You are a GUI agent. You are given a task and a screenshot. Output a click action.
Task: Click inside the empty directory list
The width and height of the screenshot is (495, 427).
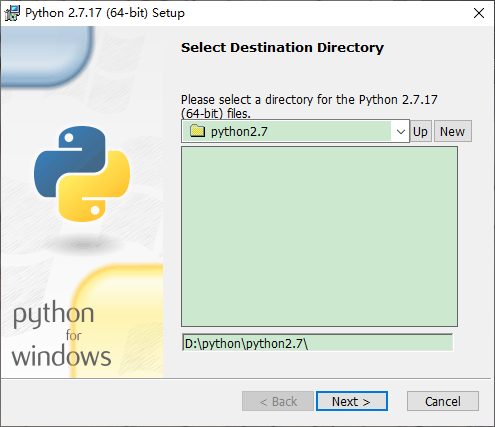pos(319,237)
